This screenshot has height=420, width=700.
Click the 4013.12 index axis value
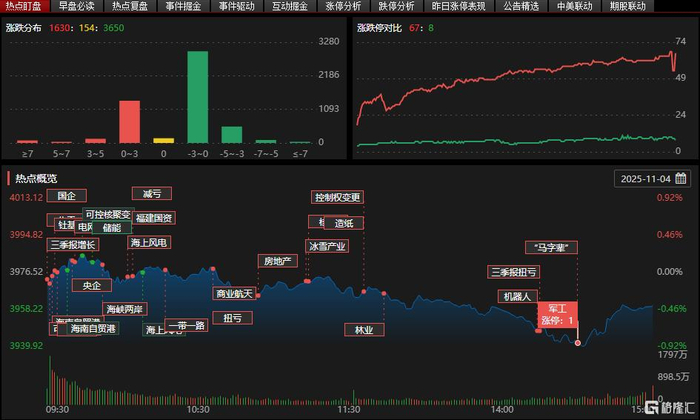(x=26, y=197)
